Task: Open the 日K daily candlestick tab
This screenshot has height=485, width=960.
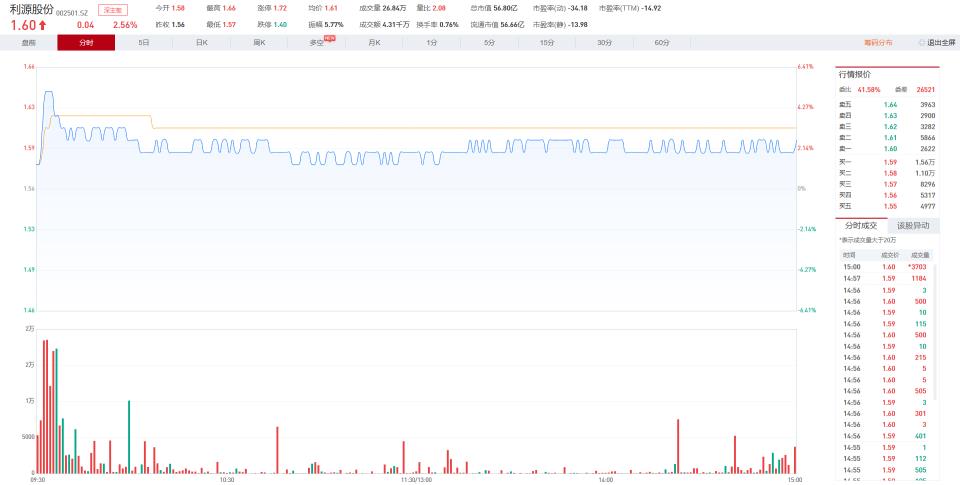Action: click(x=201, y=43)
